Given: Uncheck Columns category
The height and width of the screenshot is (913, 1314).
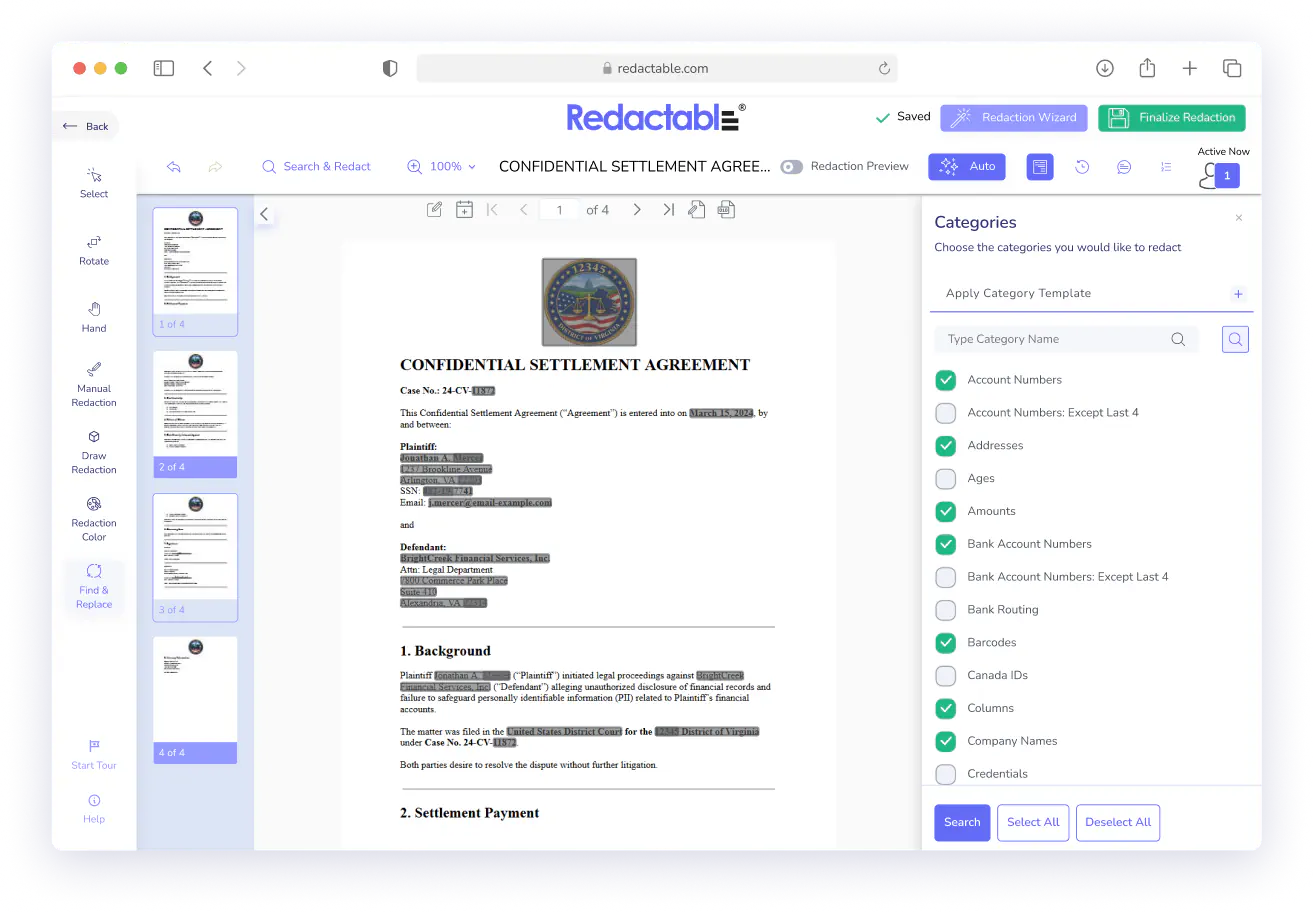Looking at the screenshot, I should tap(945, 708).
